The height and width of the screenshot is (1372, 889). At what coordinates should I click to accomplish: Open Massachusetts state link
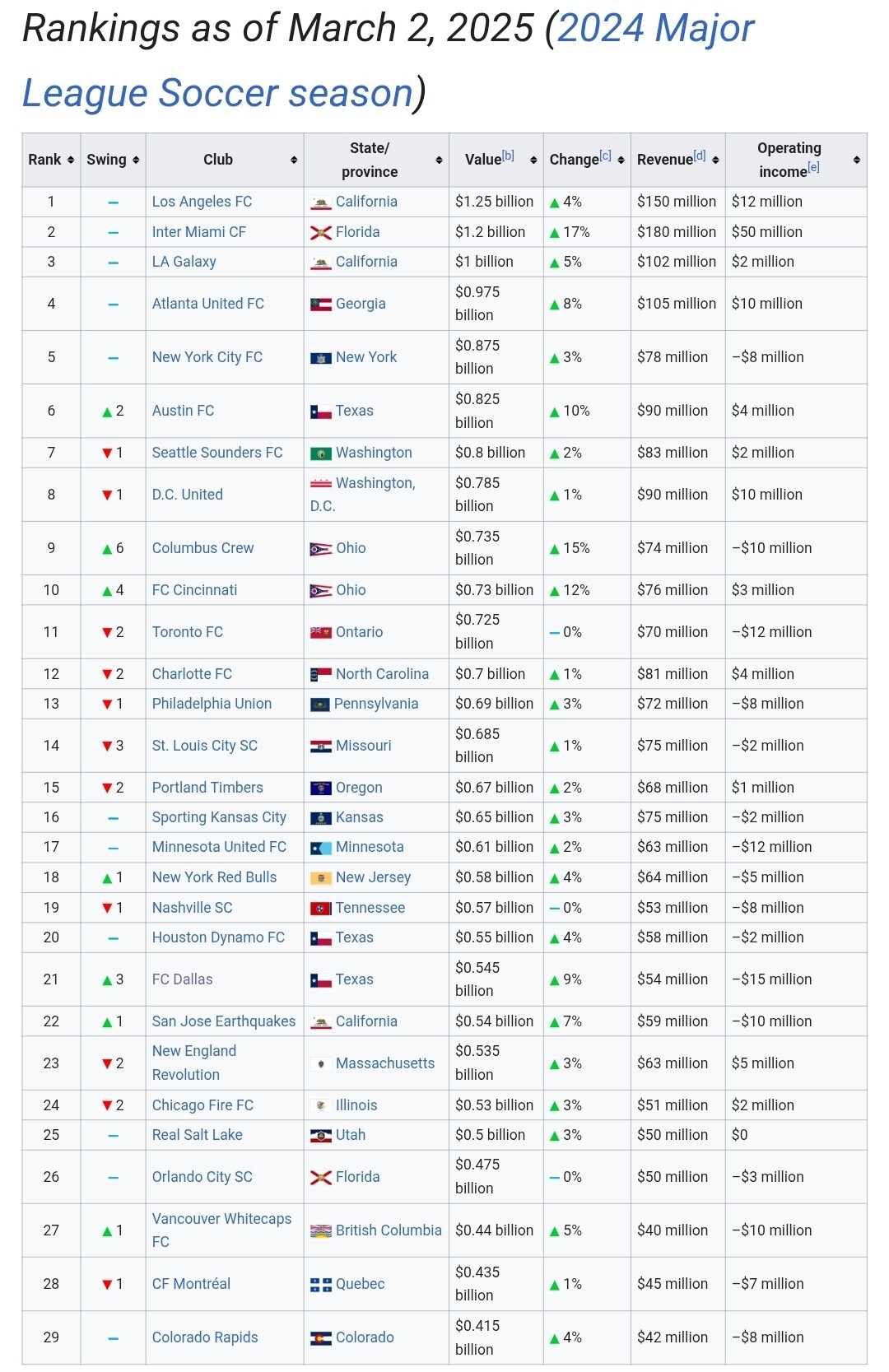click(385, 1063)
